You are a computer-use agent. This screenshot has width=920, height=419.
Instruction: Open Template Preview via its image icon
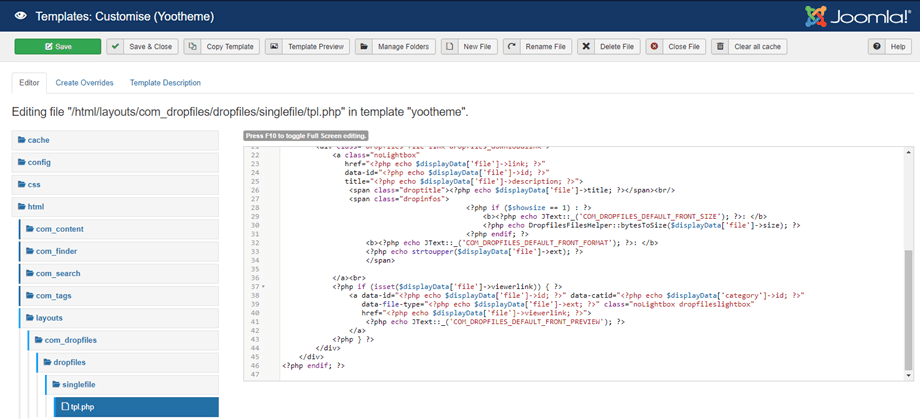click(x=274, y=47)
